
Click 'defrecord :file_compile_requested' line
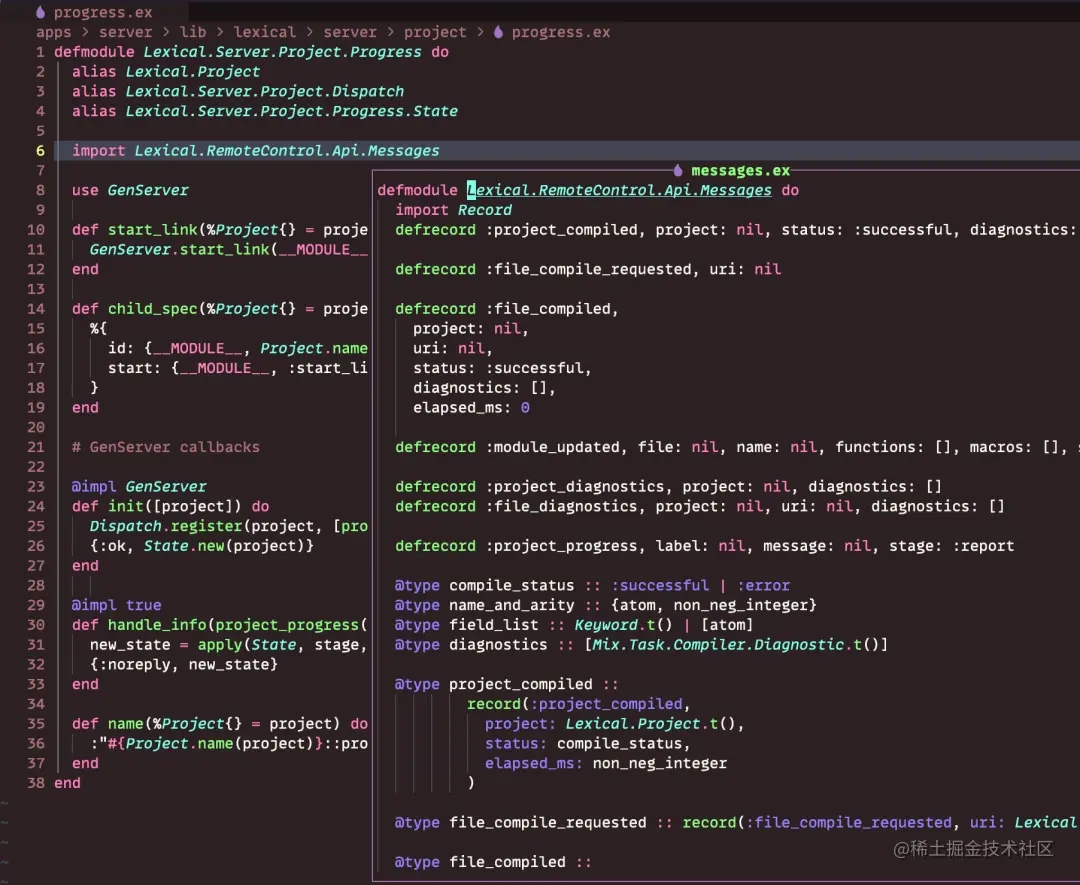coord(588,269)
